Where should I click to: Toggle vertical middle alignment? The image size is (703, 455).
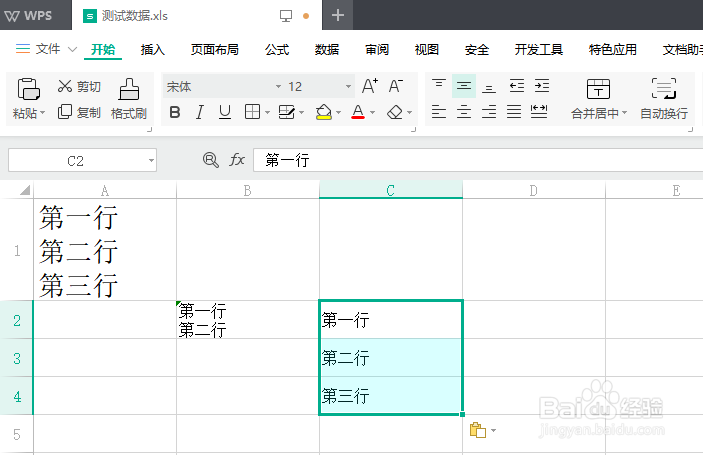click(464, 86)
